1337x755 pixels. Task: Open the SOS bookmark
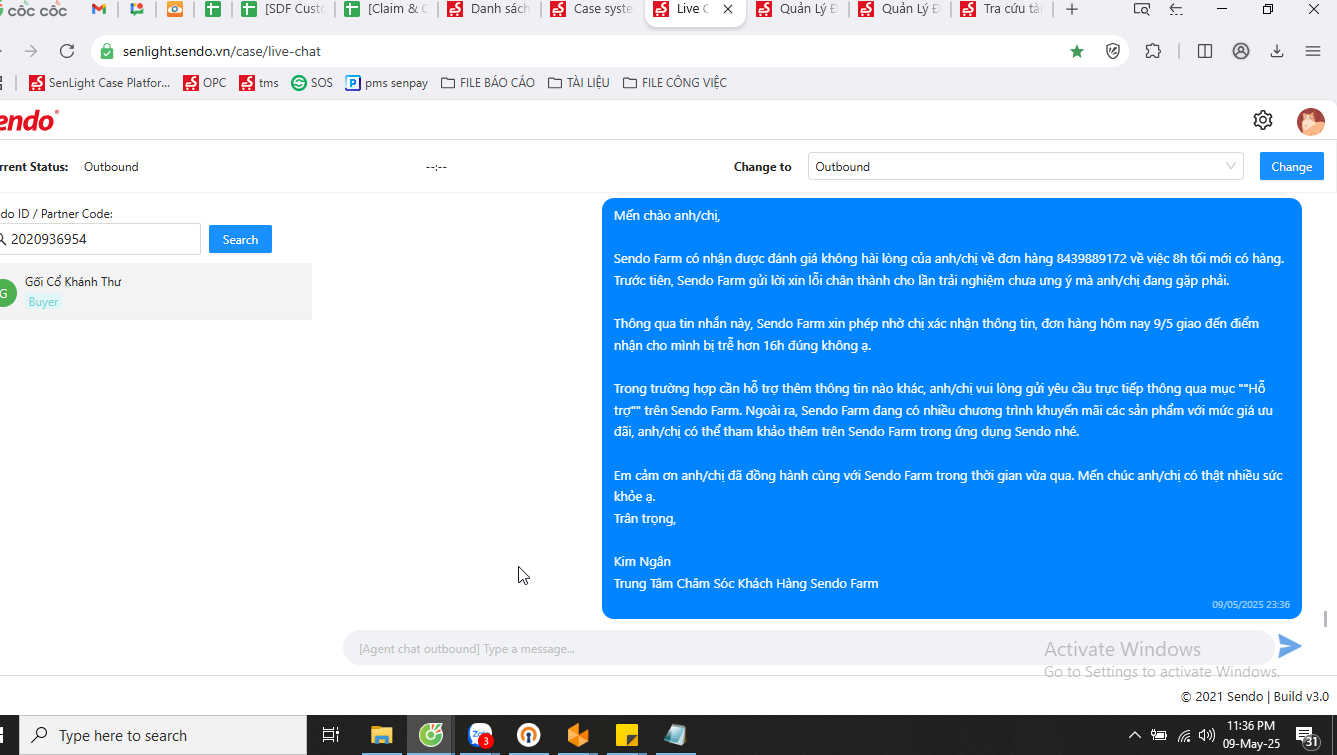(x=312, y=83)
